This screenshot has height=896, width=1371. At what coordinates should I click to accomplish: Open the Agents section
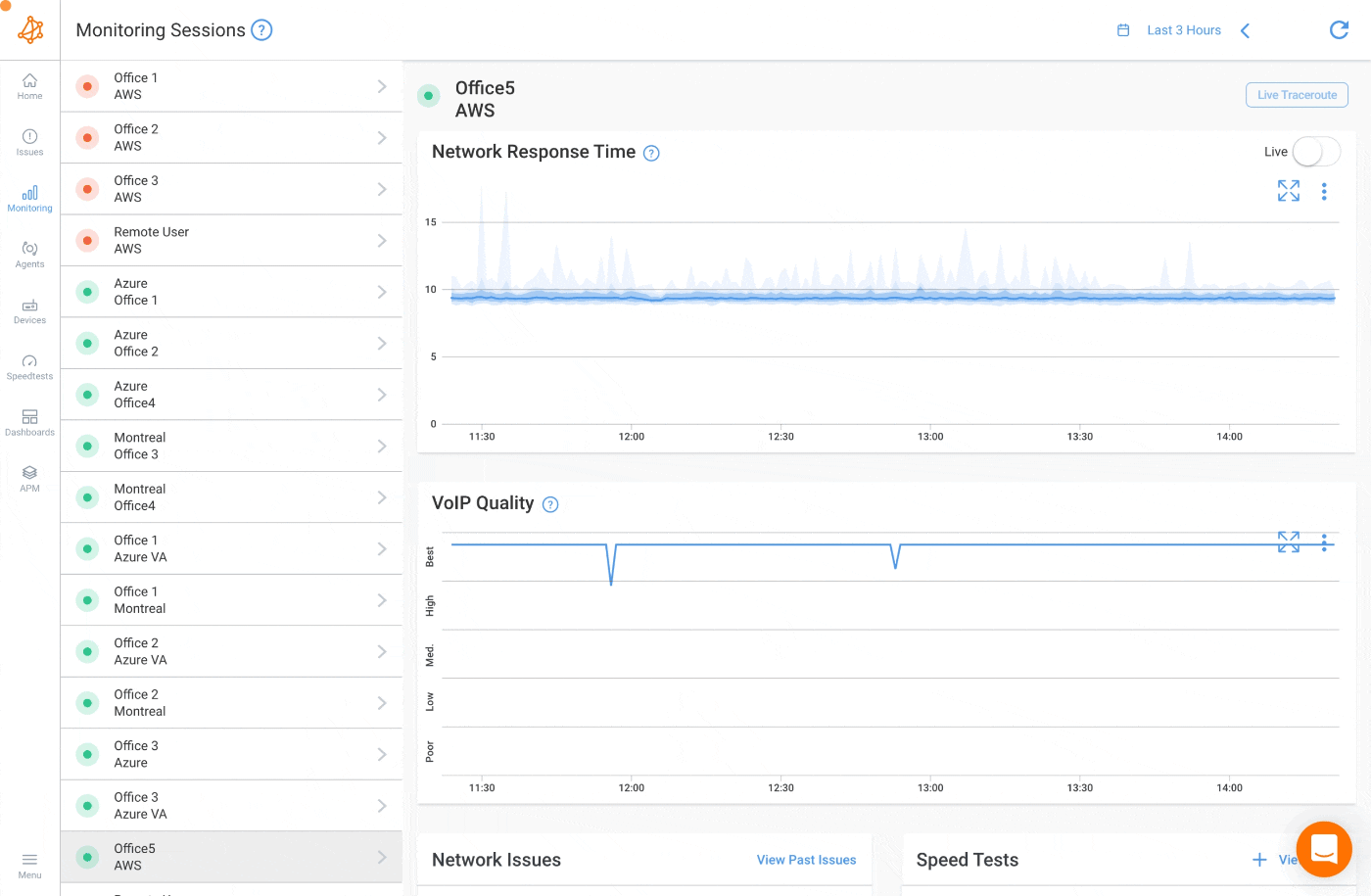click(29, 255)
